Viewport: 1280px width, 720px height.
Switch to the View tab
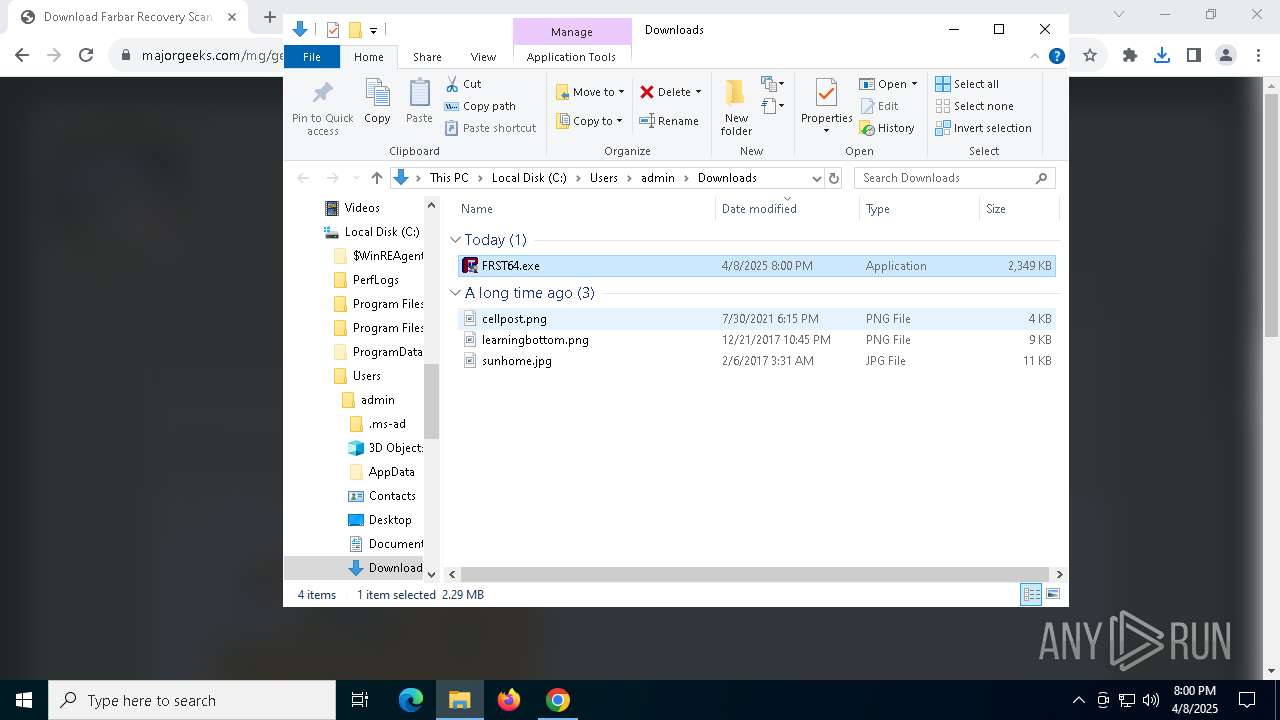tap(483, 57)
